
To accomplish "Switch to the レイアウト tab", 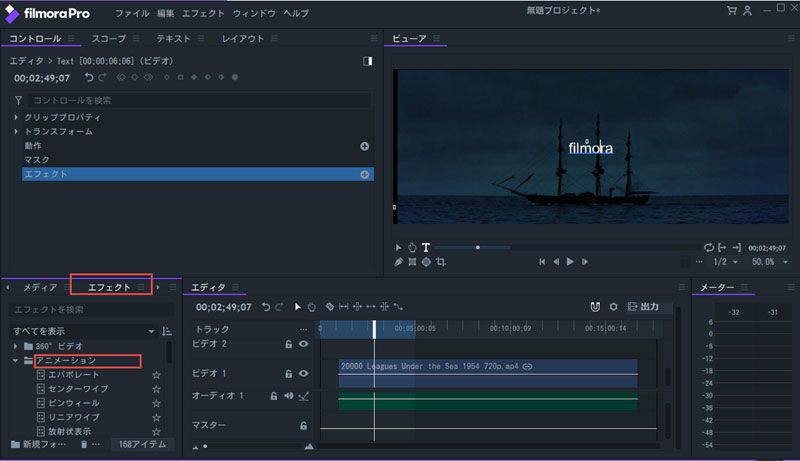I will [x=243, y=39].
